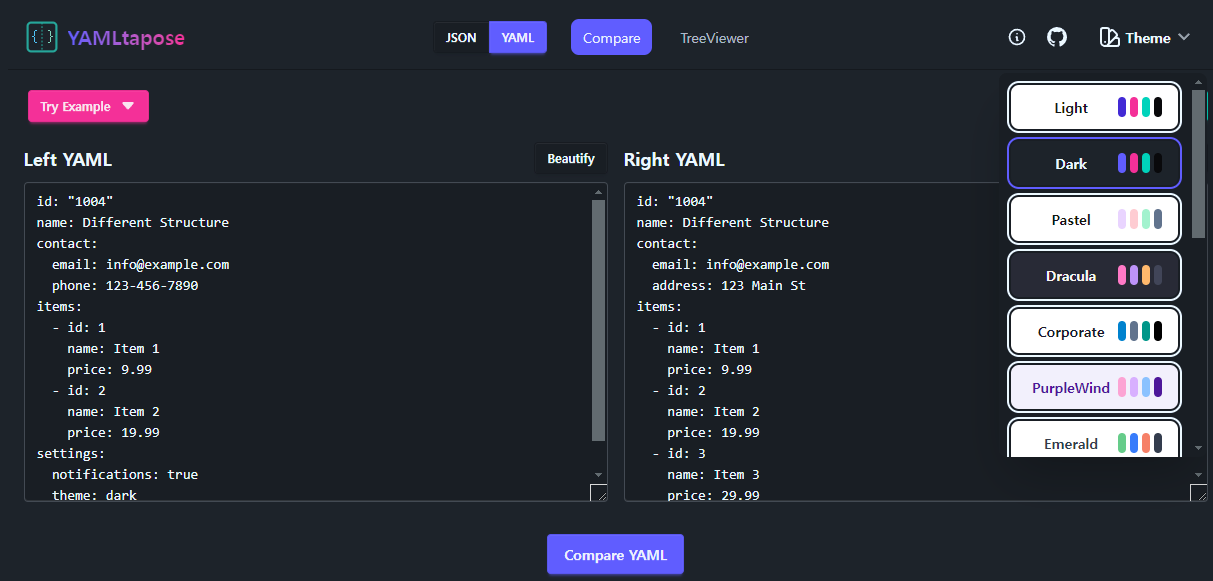
Task: Open the info circle icon
Action: point(1017,37)
